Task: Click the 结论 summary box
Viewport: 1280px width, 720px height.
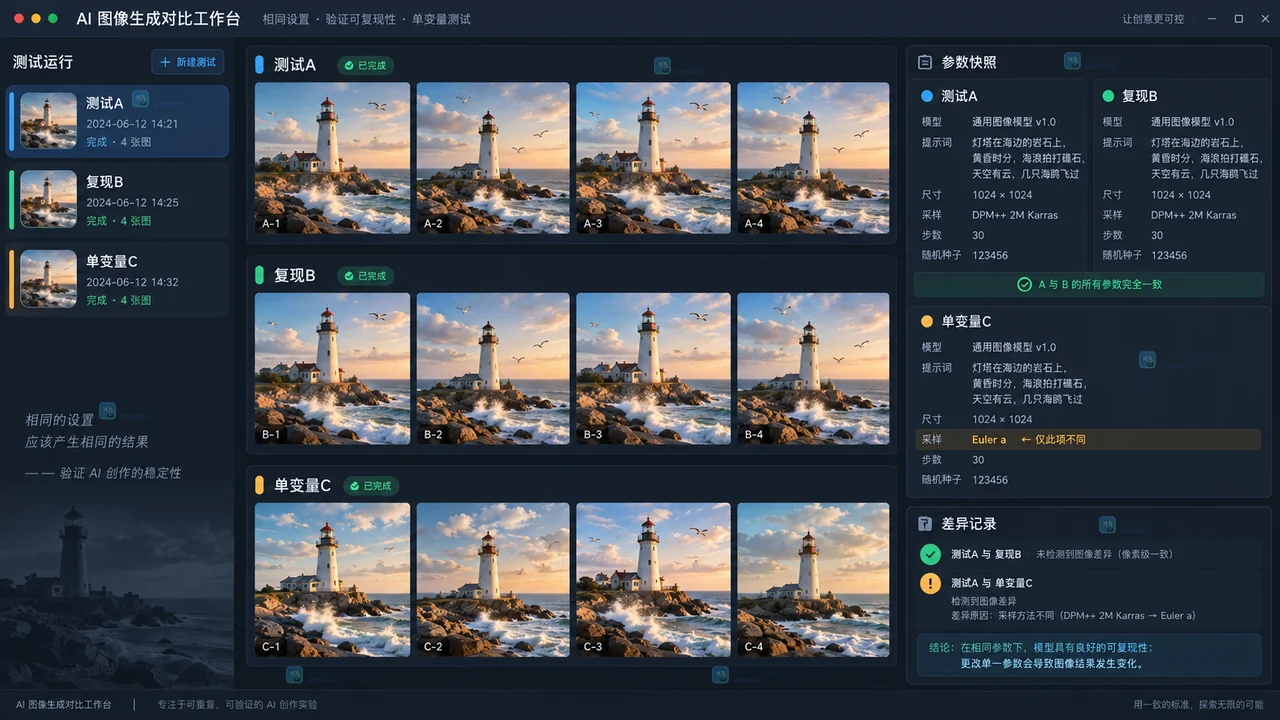Action: click(x=1088, y=655)
